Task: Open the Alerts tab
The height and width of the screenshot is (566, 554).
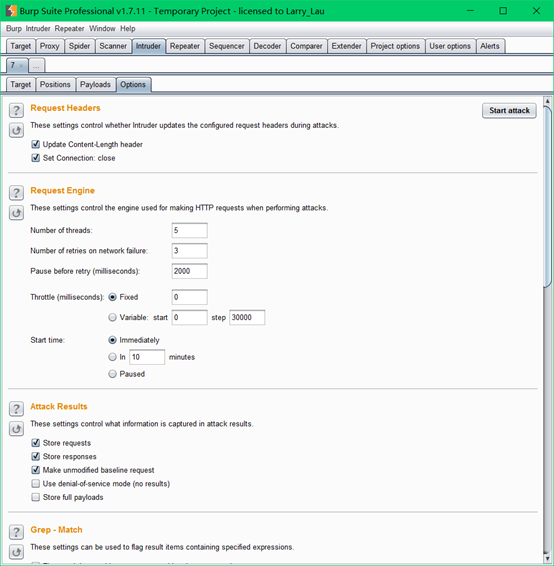Action: [x=490, y=46]
